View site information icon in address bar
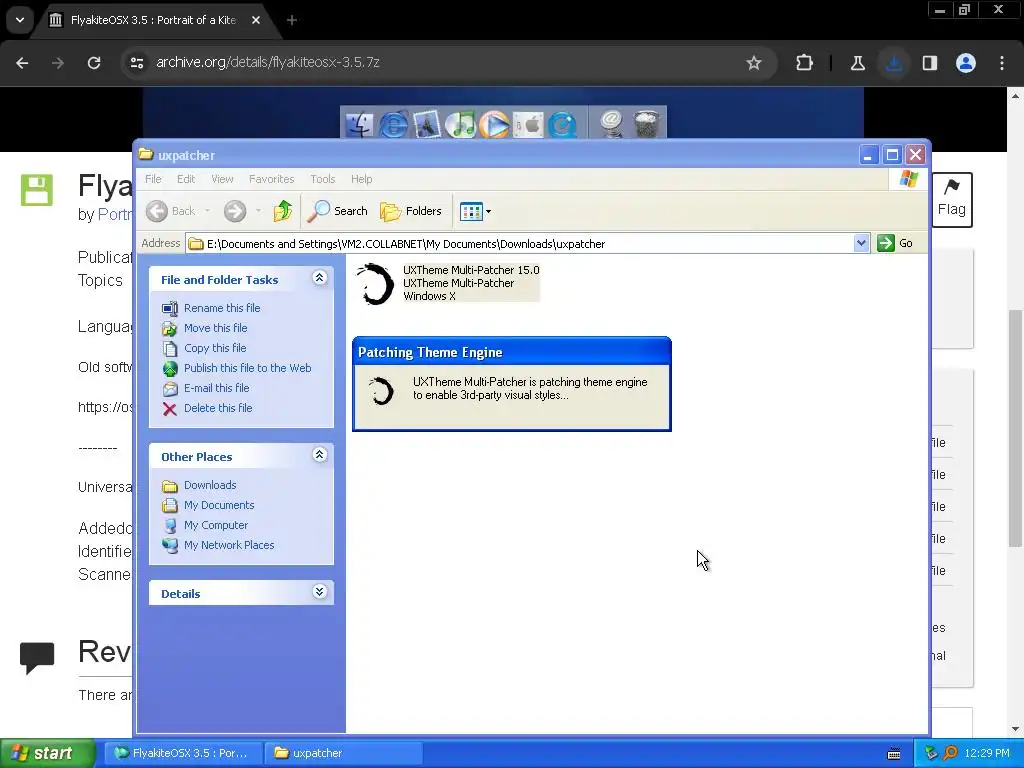 pos(137,63)
